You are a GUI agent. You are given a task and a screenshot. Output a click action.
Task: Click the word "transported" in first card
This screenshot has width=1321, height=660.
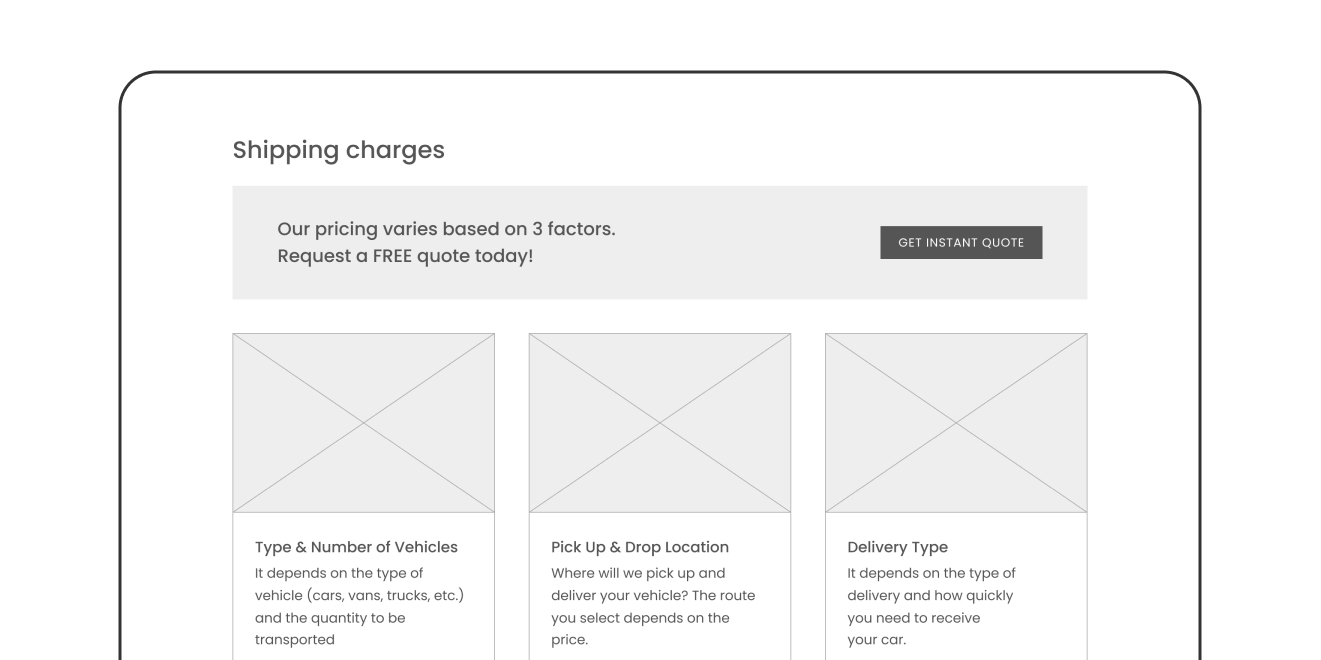pos(295,640)
